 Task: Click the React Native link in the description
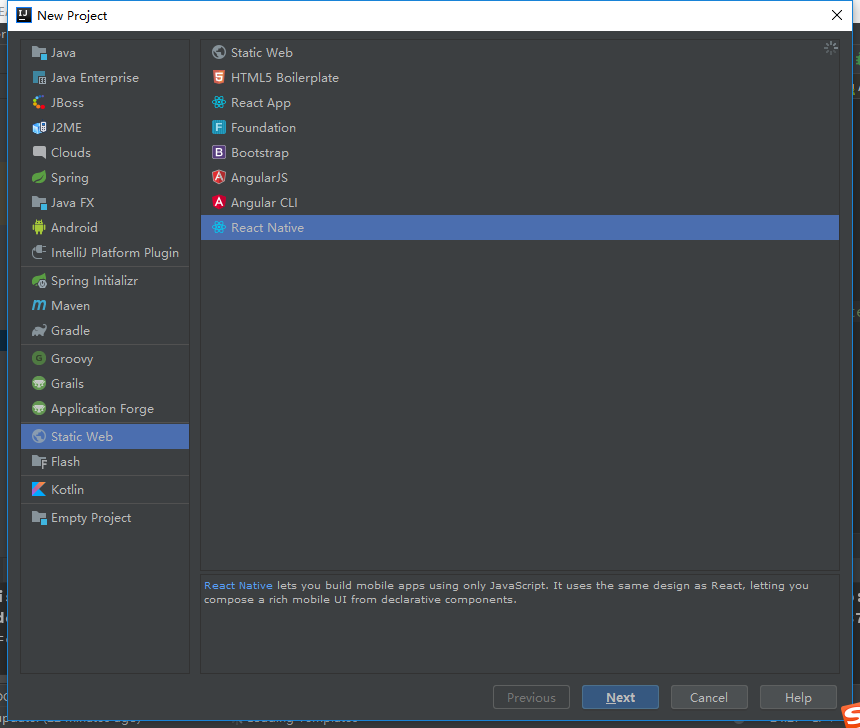point(238,585)
